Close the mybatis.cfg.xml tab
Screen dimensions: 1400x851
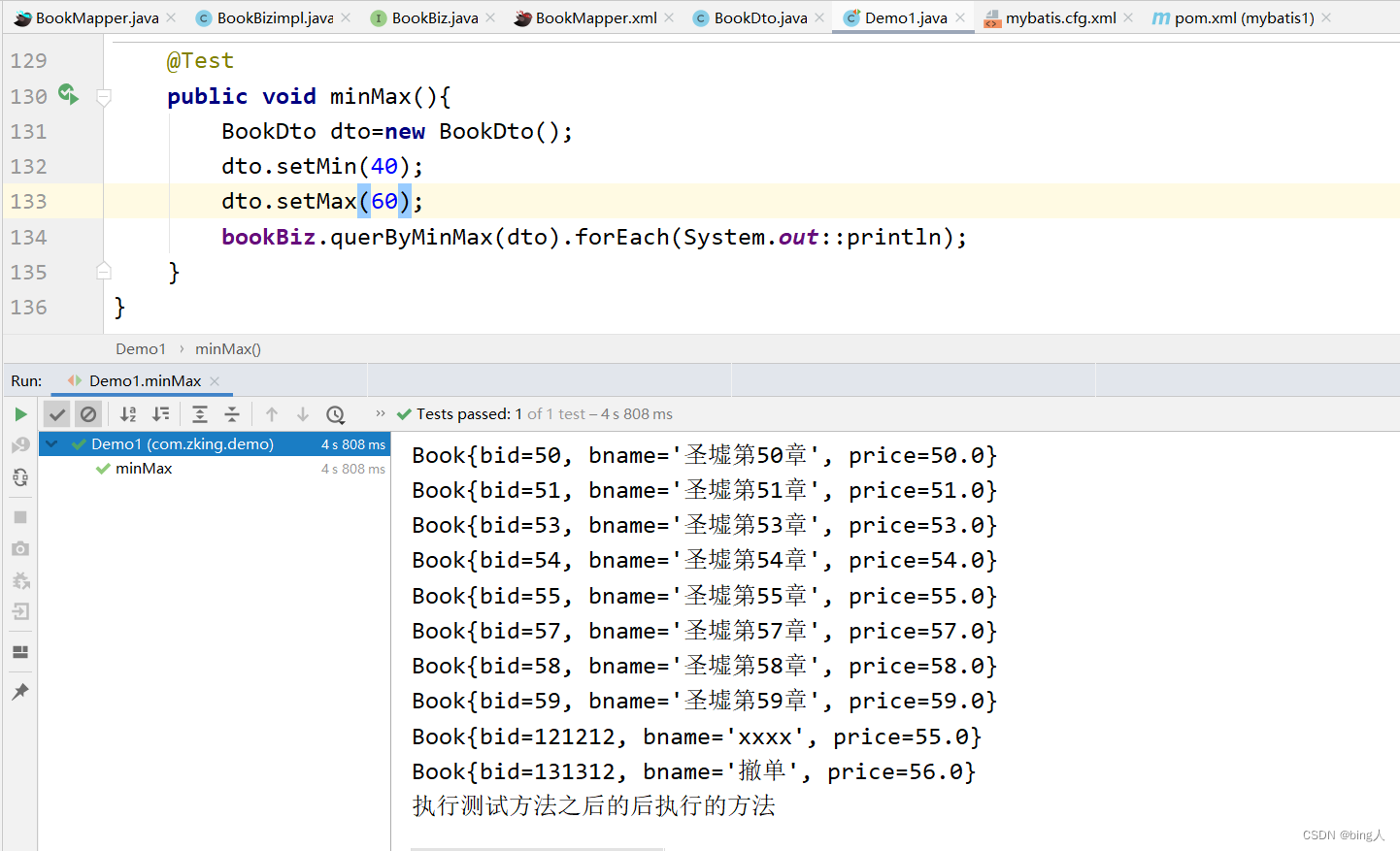(x=1128, y=17)
